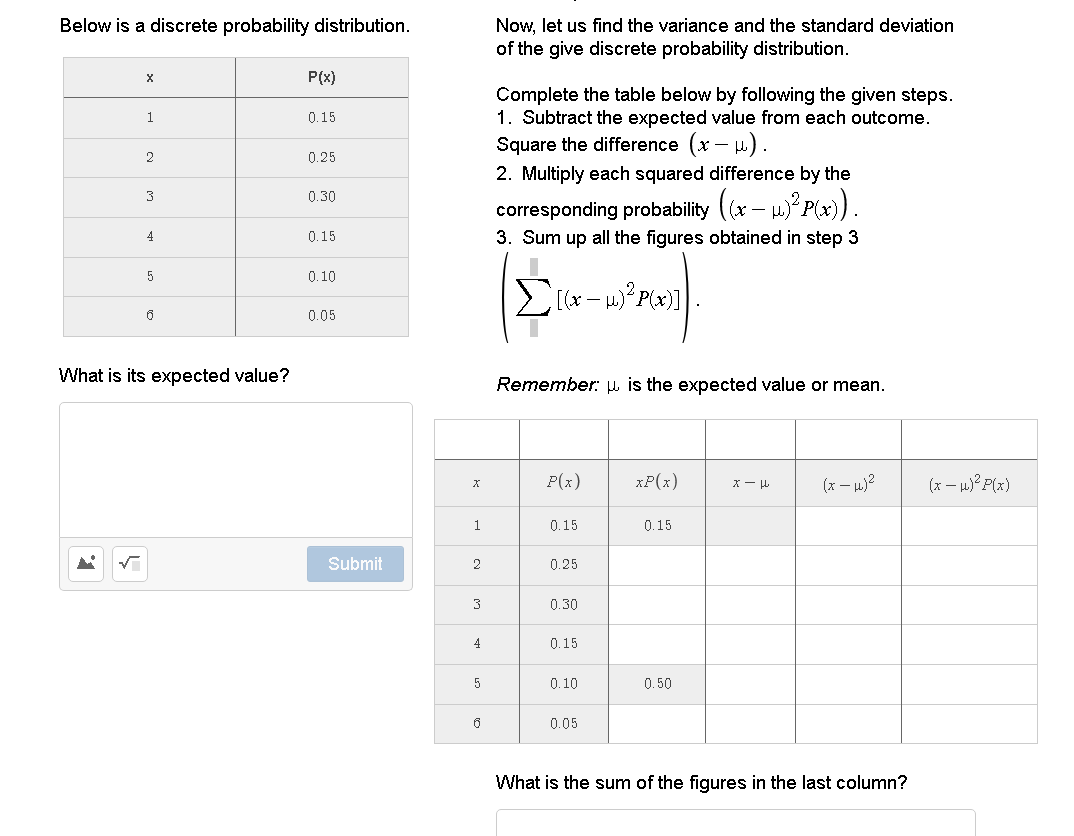Click the x−μ cell for x=1
Image resolution: width=1074 pixels, height=836 pixels.
tap(750, 524)
